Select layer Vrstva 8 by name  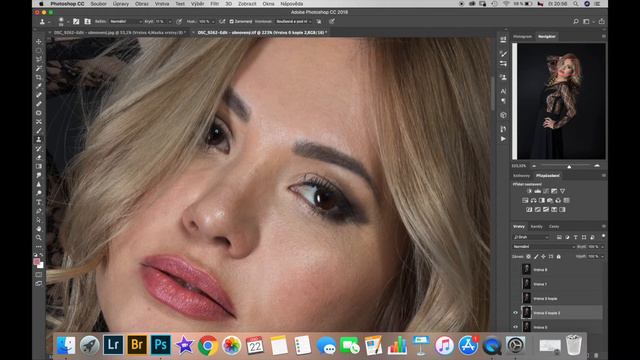[x=540, y=270]
